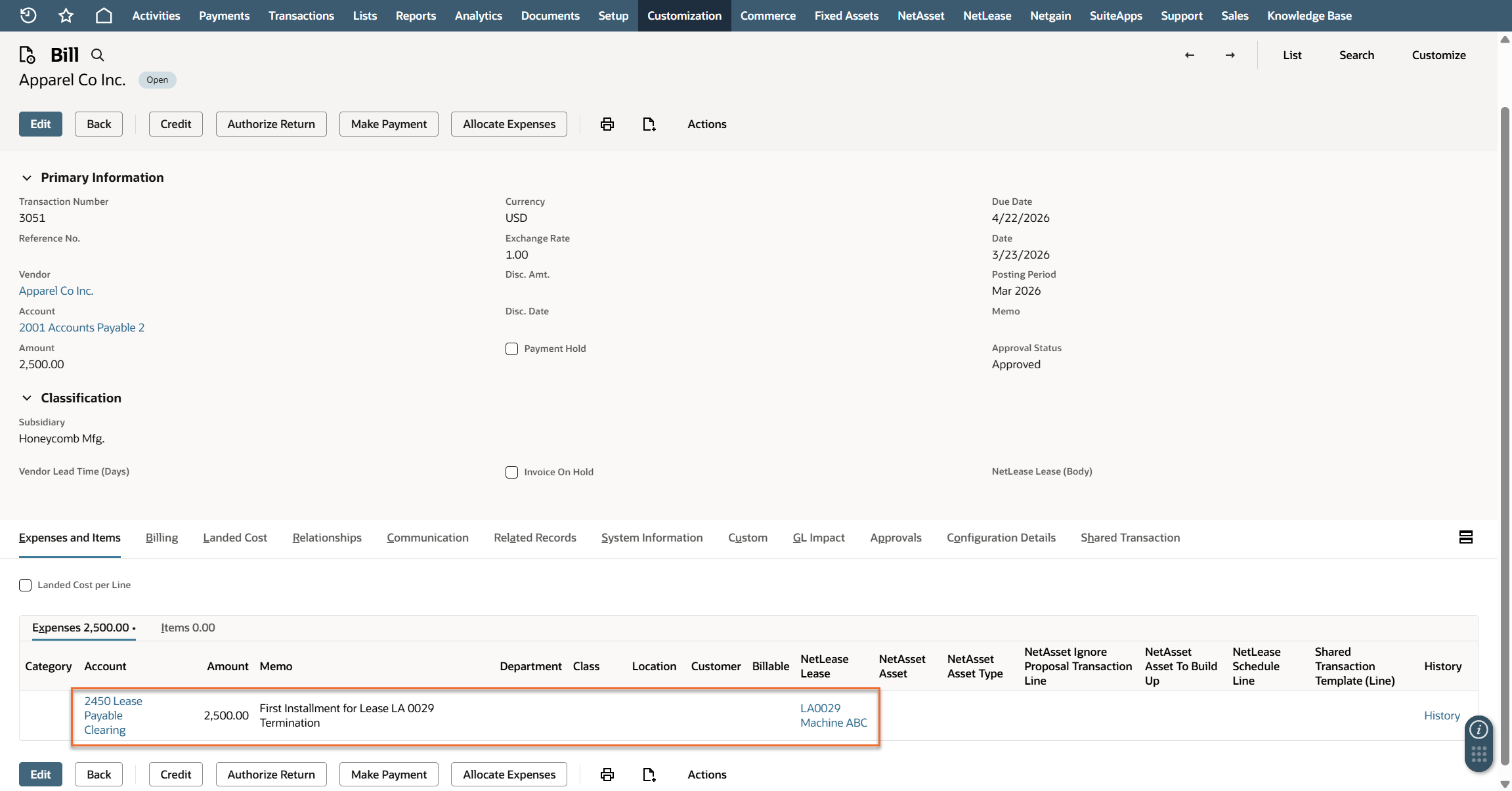The height and width of the screenshot is (791, 1512).
Task: Collapse the Classification section
Action: click(27, 398)
